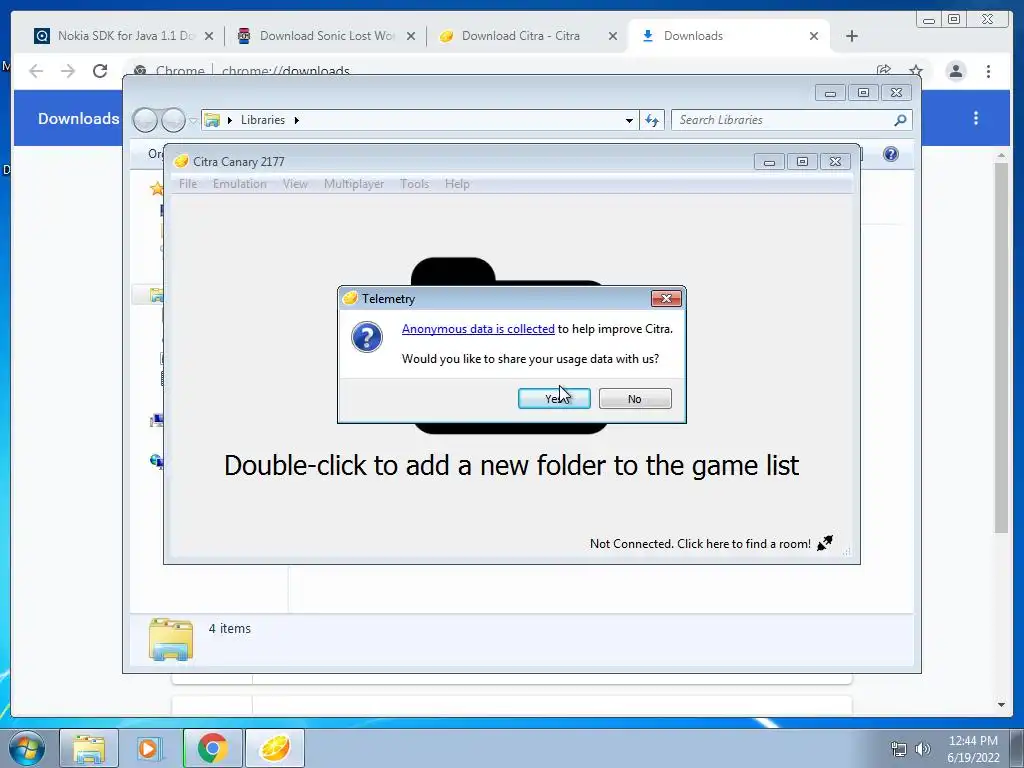The image size is (1024, 768).
Task: Open the Citra Tools menu
Action: (415, 184)
